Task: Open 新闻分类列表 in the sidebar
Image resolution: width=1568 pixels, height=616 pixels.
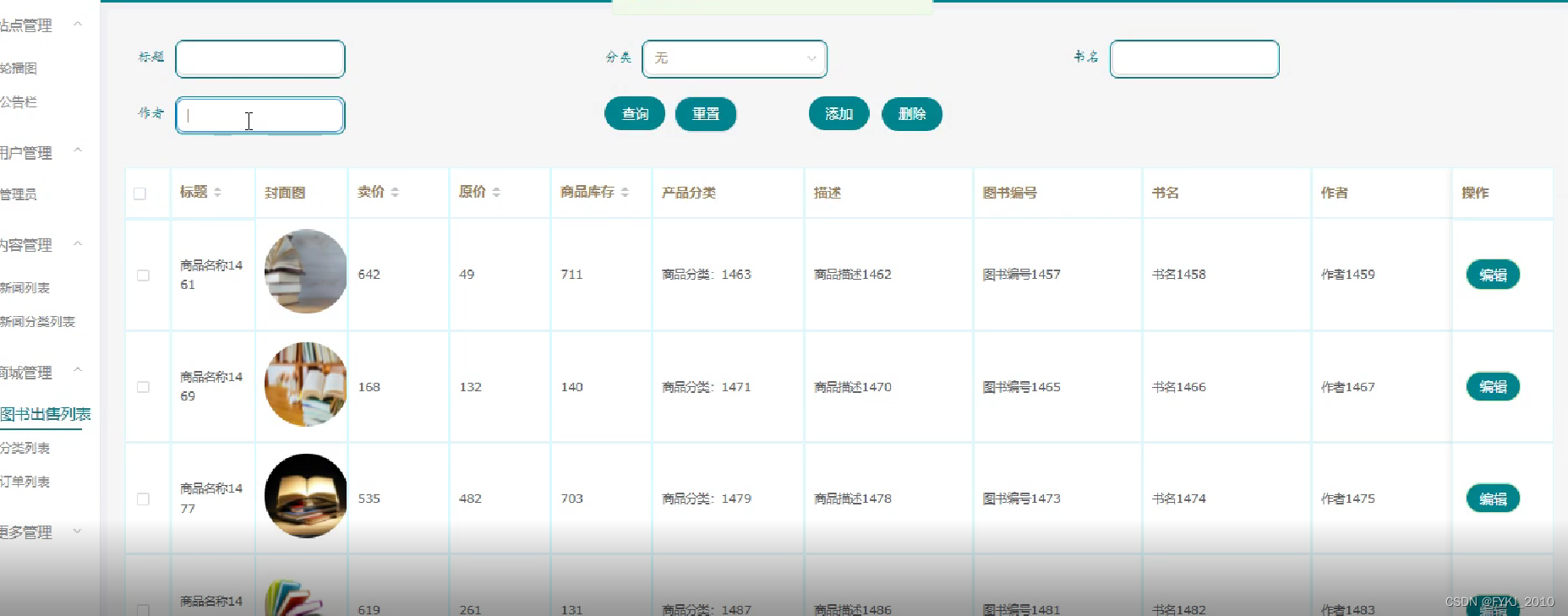Action: tap(37, 321)
